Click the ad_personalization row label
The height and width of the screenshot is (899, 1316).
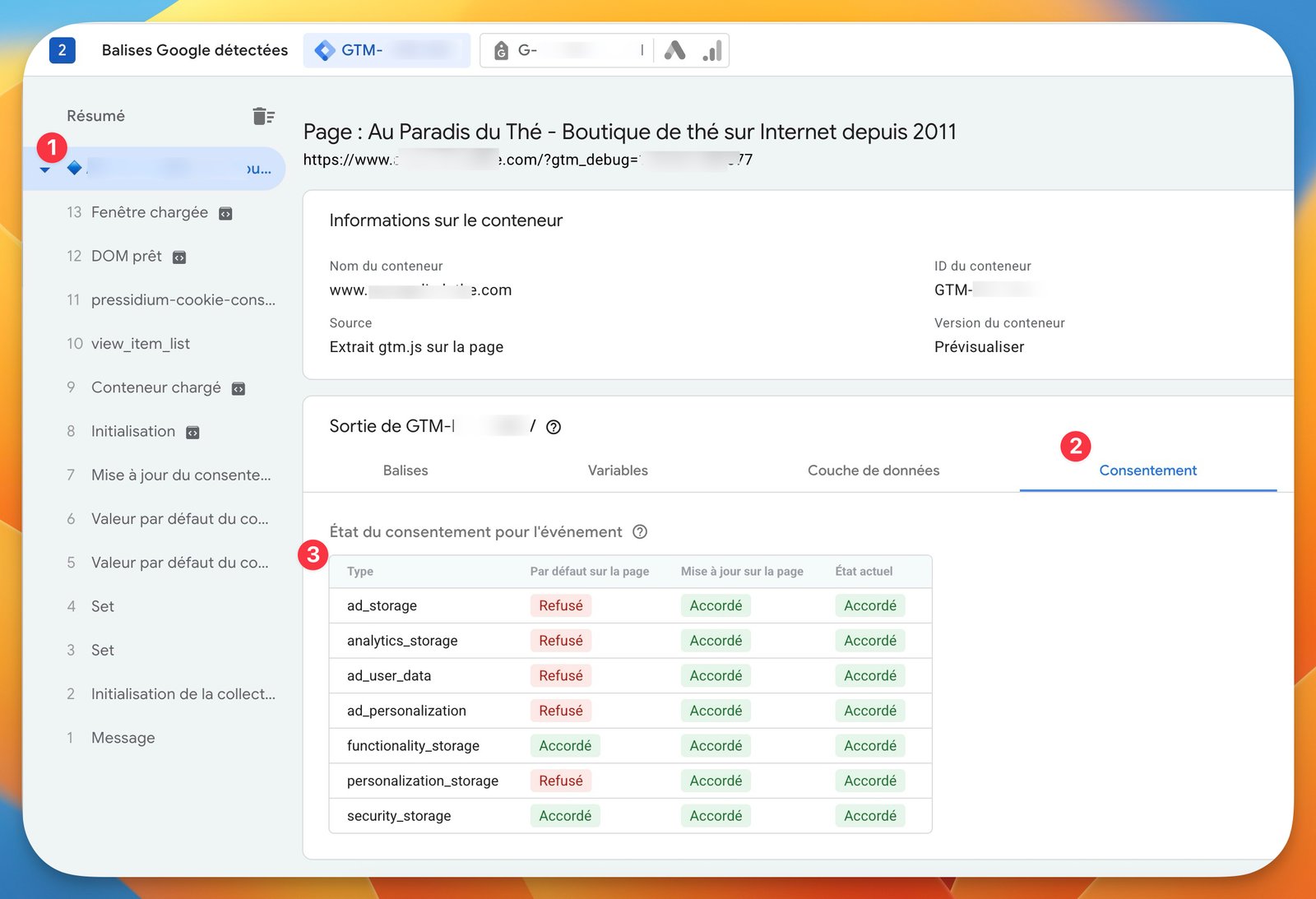click(406, 711)
